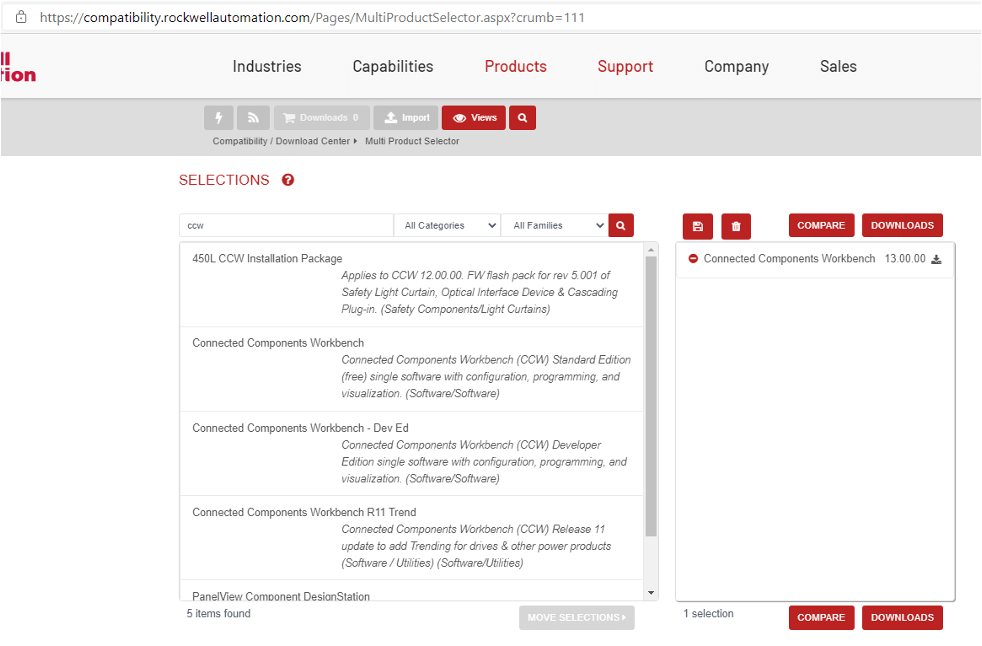Clear selections using the trash icon
This screenshot has width=982, height=646.
pos(736,226)
